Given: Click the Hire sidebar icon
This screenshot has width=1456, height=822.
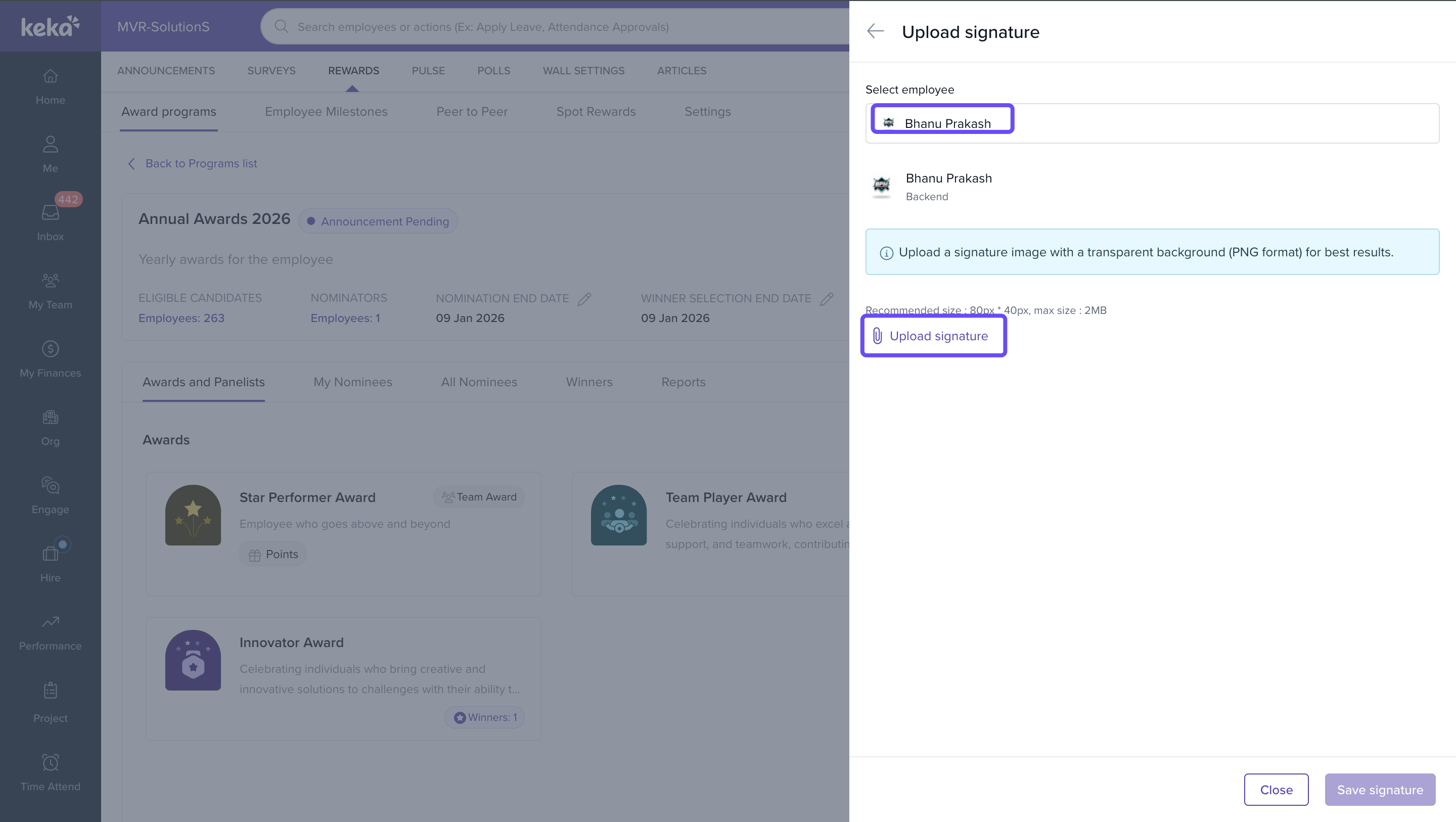Looking at the screenshot, I should click(51, 563).
